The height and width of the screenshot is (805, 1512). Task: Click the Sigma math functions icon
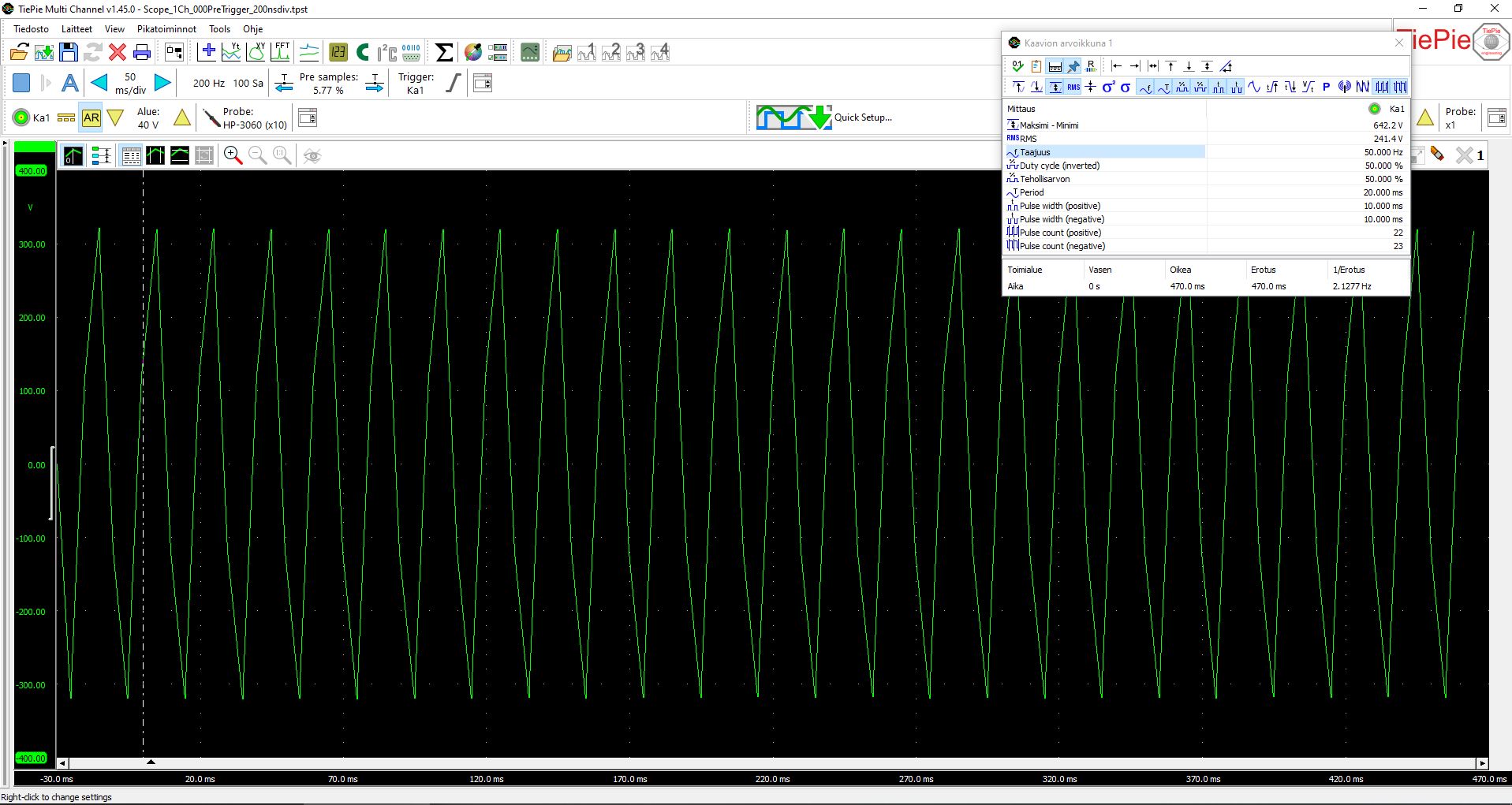[x=444, y=52]
